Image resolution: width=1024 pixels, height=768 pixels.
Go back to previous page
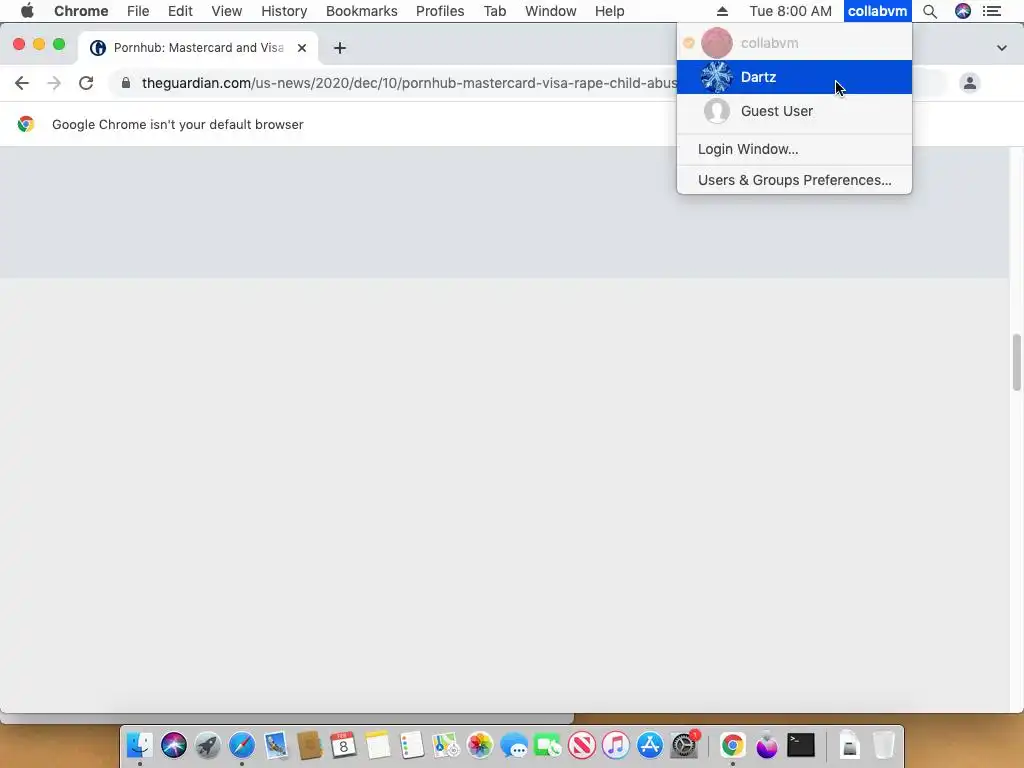(22, 83)
